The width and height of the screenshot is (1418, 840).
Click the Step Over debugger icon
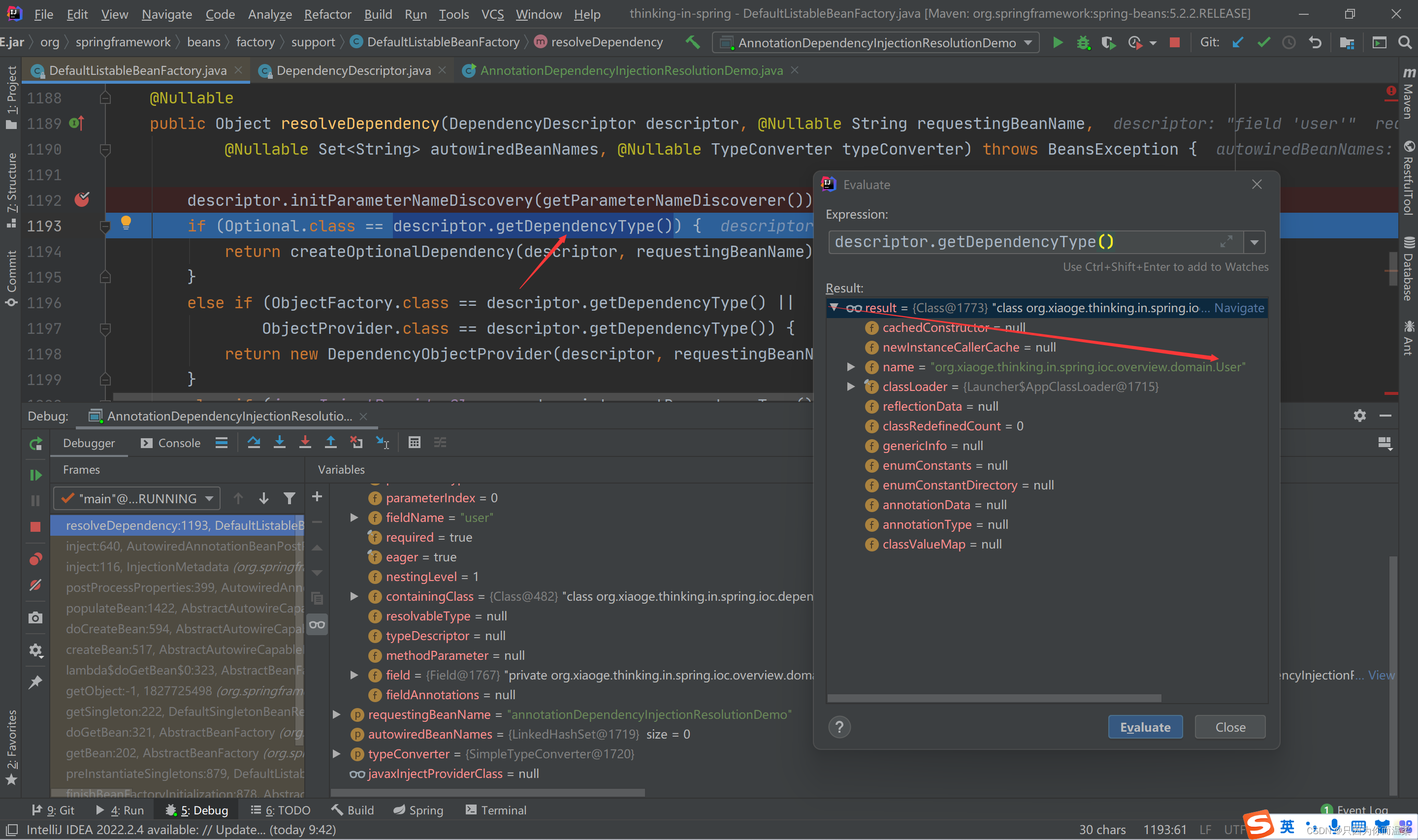click(x=254, y=443)
